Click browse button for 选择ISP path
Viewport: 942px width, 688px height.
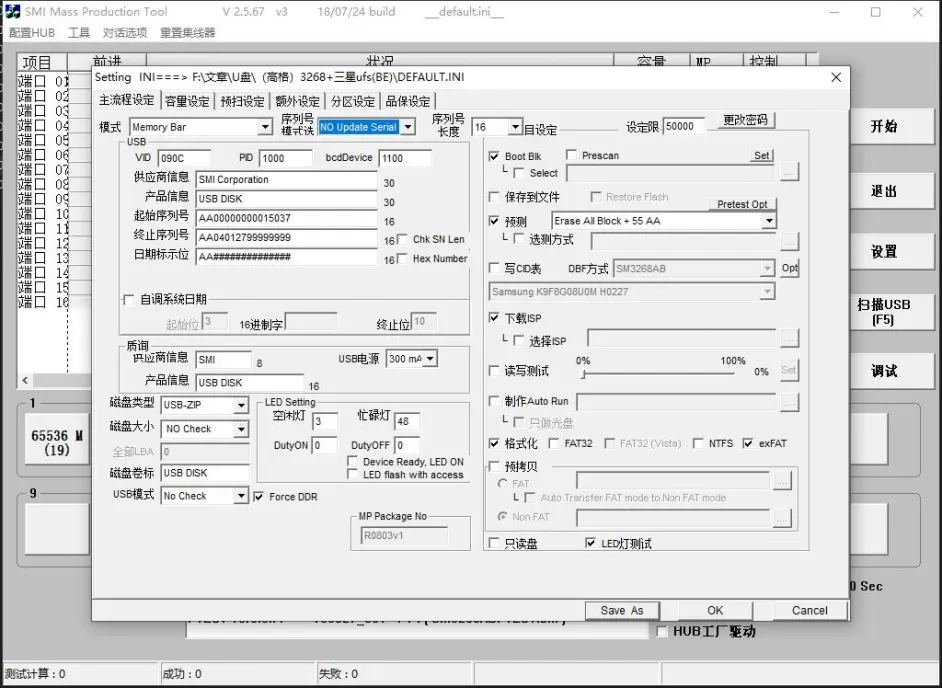tap(789, 340)
